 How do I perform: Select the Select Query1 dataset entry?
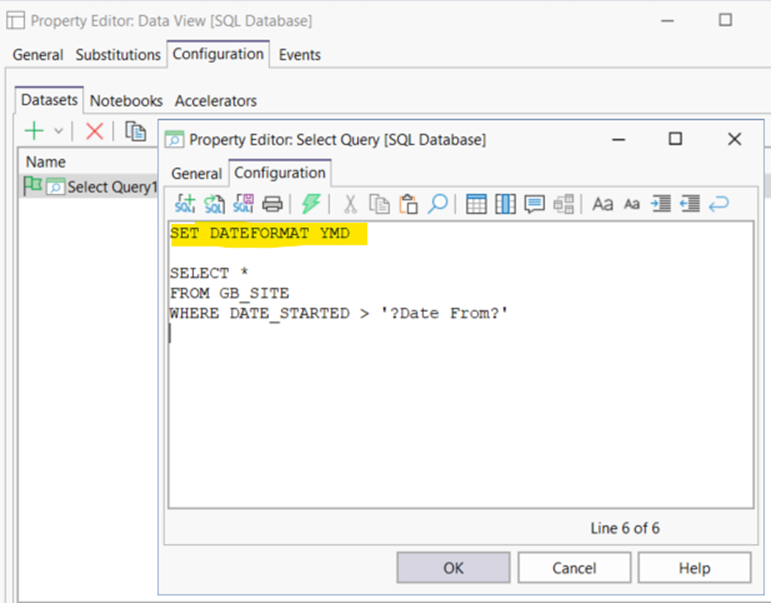click(x=111, y=187)
